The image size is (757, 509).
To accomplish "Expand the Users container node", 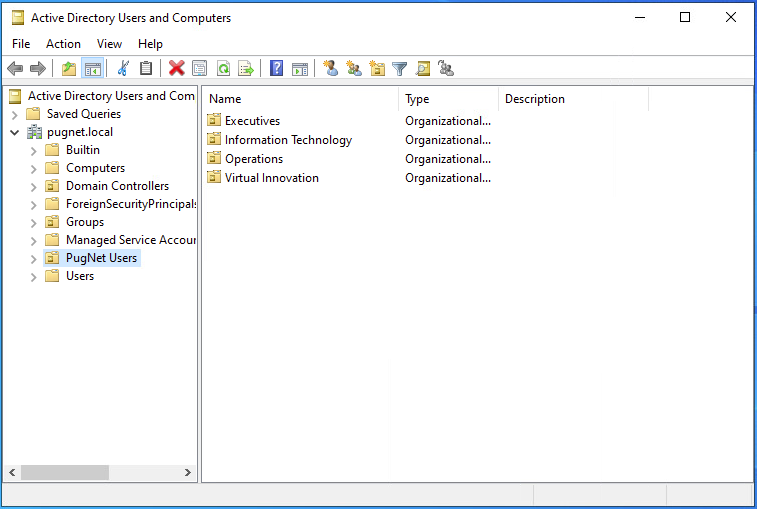I will click(x=33, y=277).
